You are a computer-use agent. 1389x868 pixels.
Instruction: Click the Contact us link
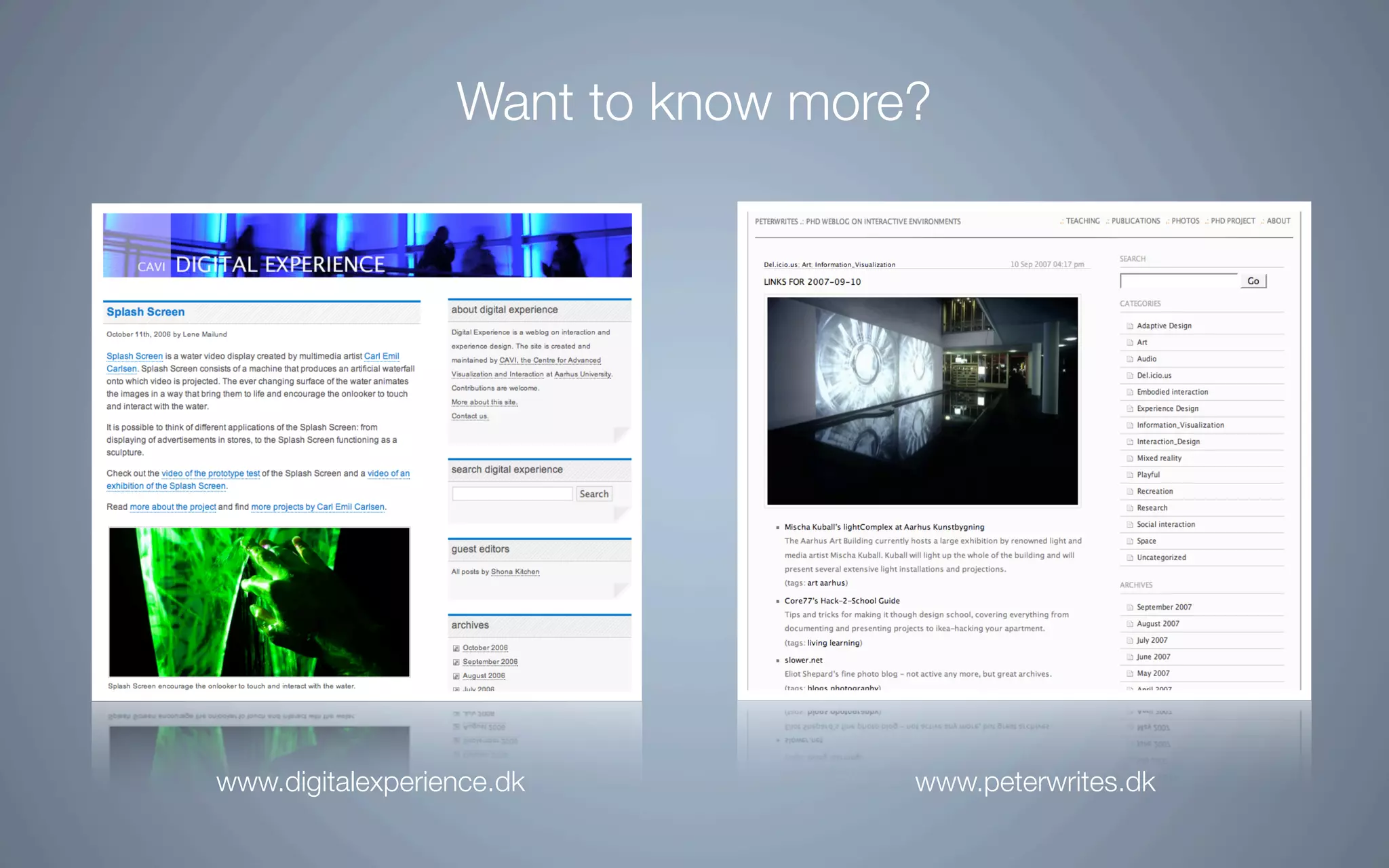click(469, 416)
